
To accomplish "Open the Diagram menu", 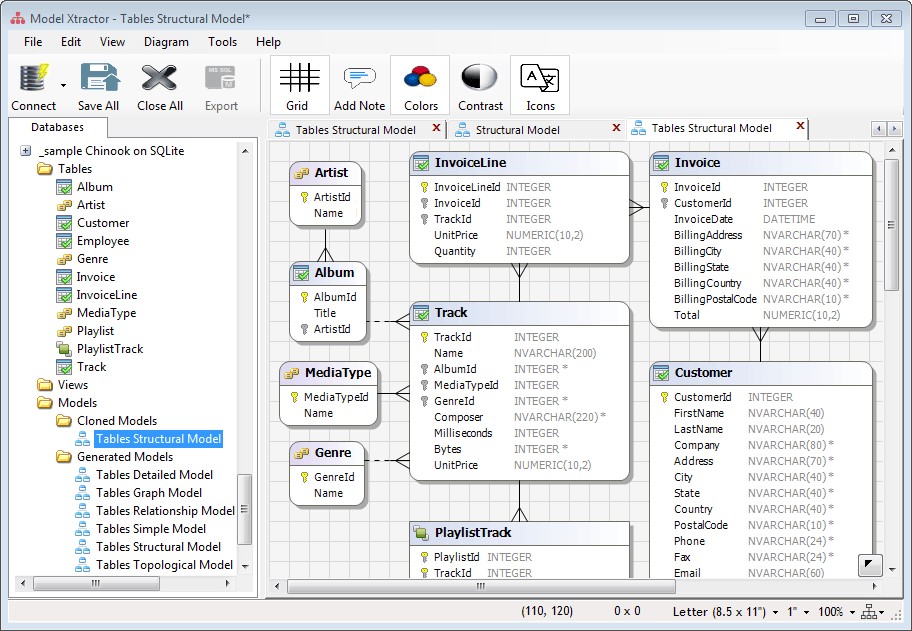I will (166, 42).
